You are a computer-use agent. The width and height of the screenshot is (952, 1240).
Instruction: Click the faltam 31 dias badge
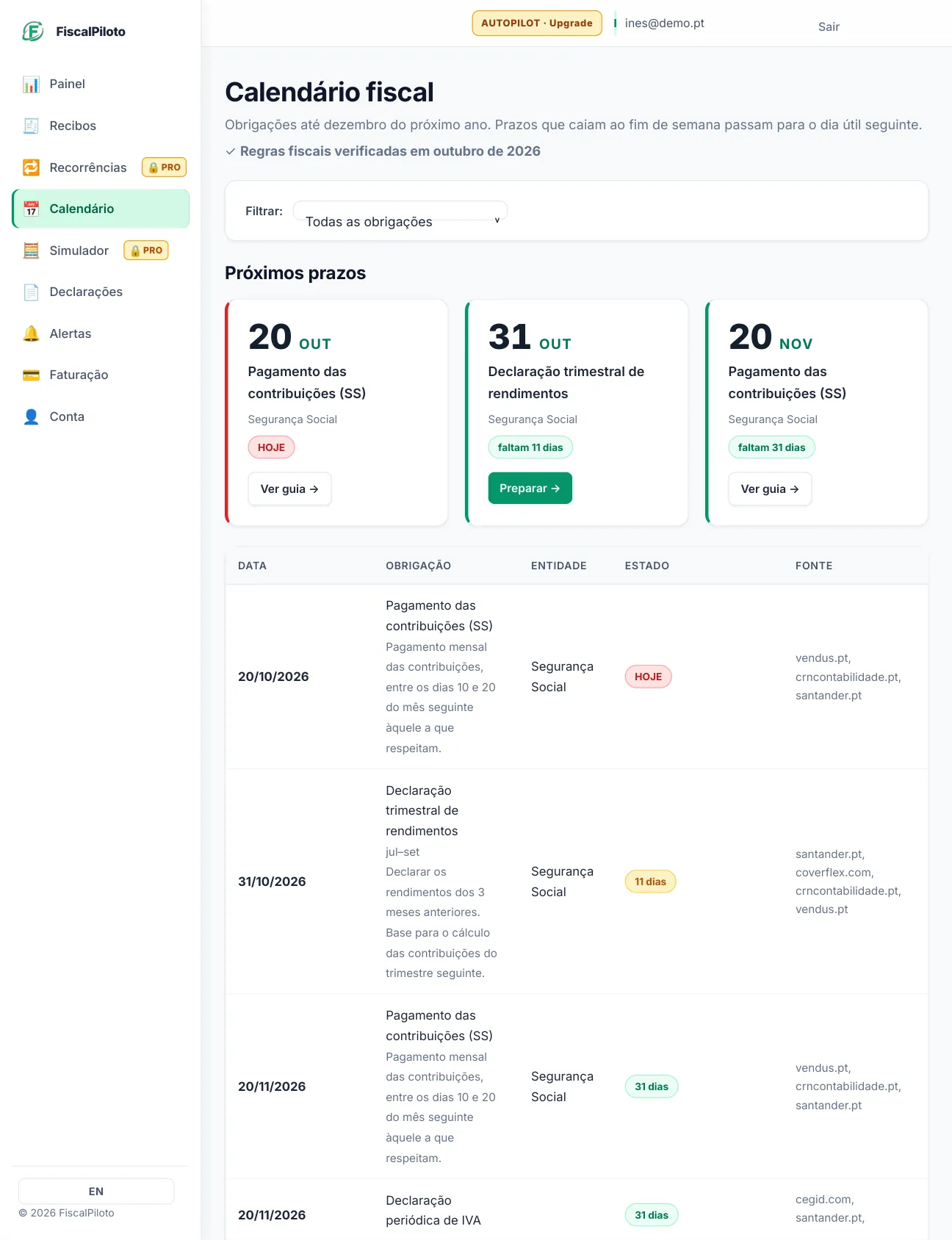pos(771,447)
